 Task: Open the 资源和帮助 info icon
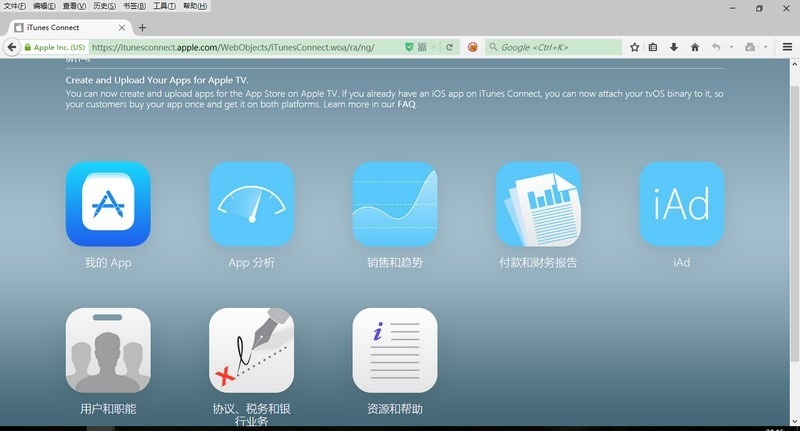coord(395,350)
